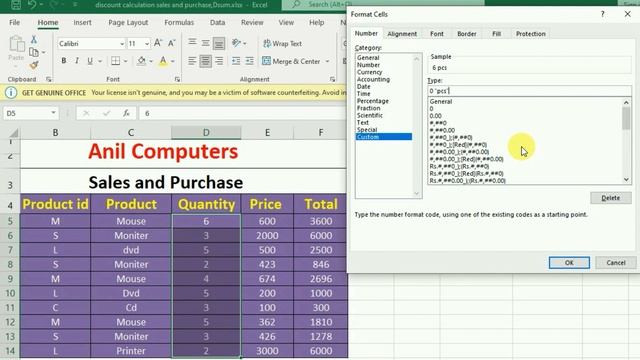Screen dimensions: 640x360
Task: Open the Underline style dropdown arrow
Action: (x=100, y=61)
